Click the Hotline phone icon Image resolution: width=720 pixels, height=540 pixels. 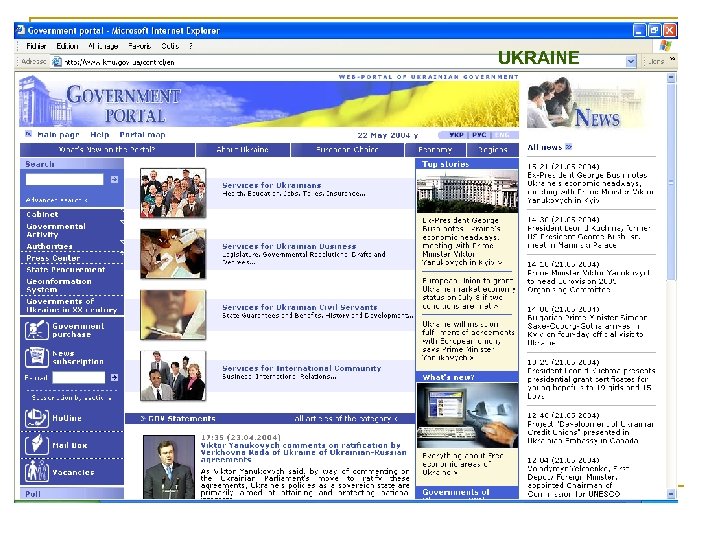tap(37, 418)
